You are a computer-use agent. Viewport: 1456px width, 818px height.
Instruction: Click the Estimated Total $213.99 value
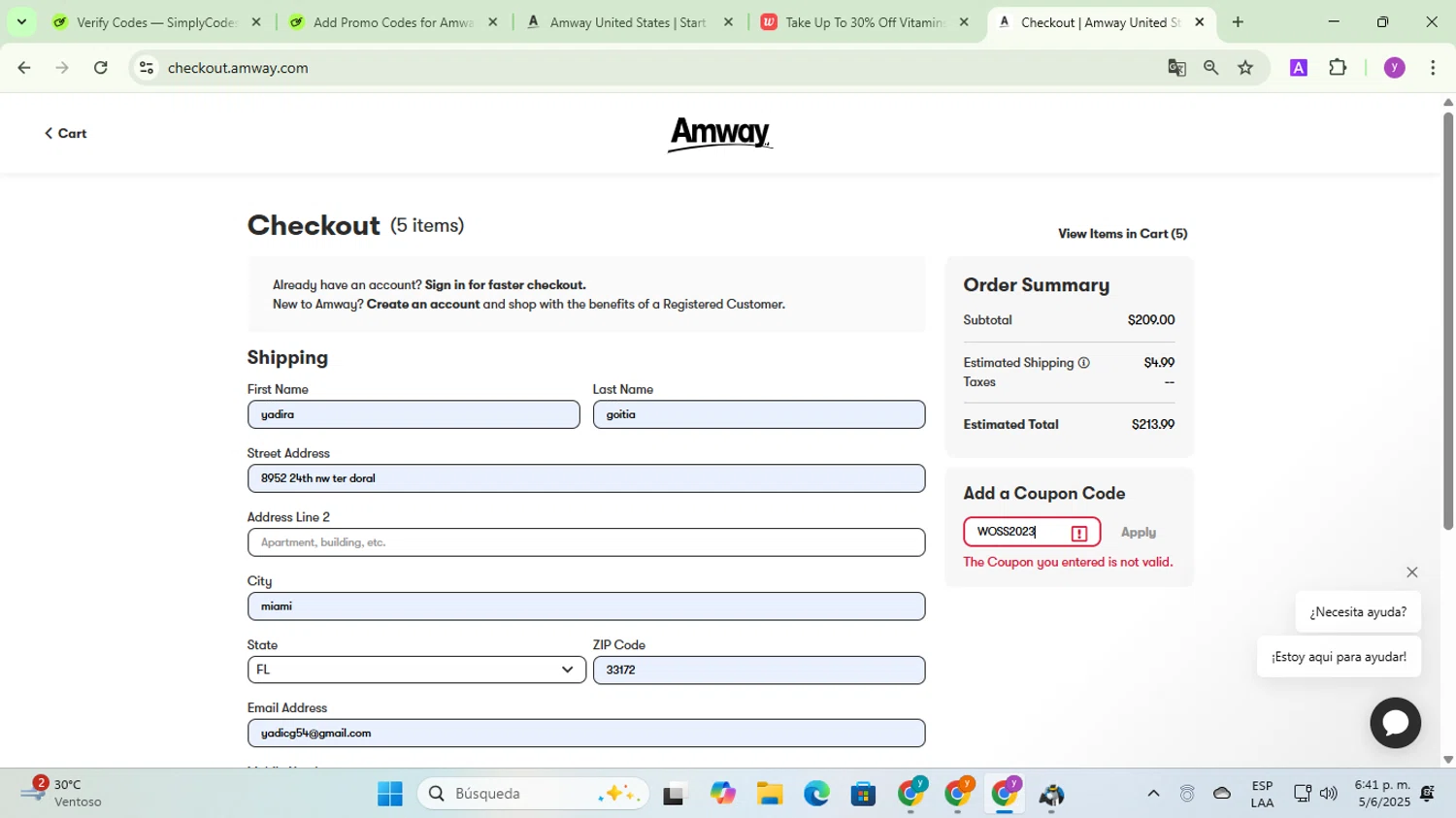[1153, 425]
